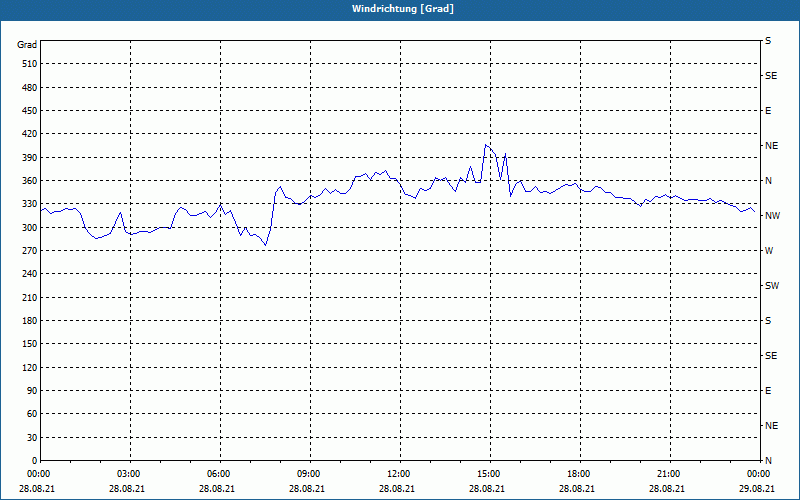The height and width of the screenshot is (500, 800).
Task: Click the 390 y-axis value
Action: [x=30, y=158]
